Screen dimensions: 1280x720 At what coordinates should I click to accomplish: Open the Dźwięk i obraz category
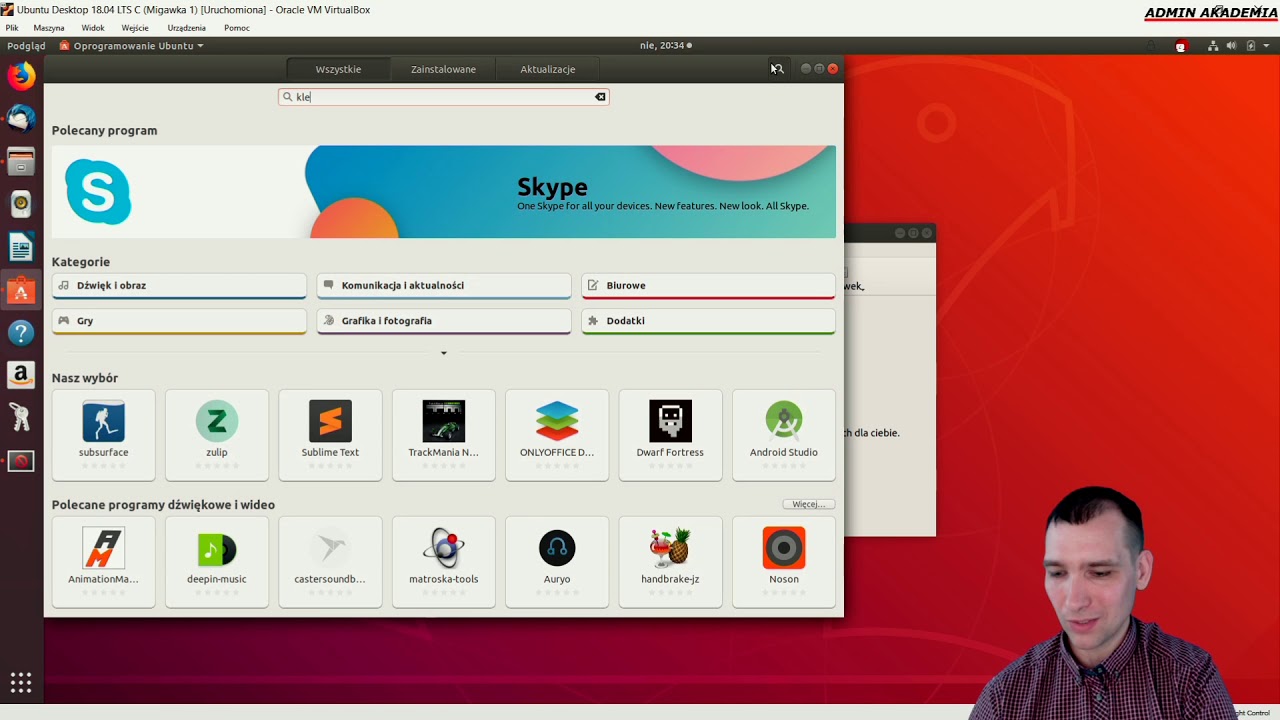tap(179, 286)
